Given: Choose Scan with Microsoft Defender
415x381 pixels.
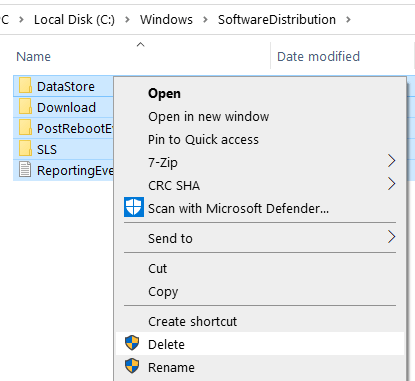Looking at the screenshot, I should (x=260, y=208).
